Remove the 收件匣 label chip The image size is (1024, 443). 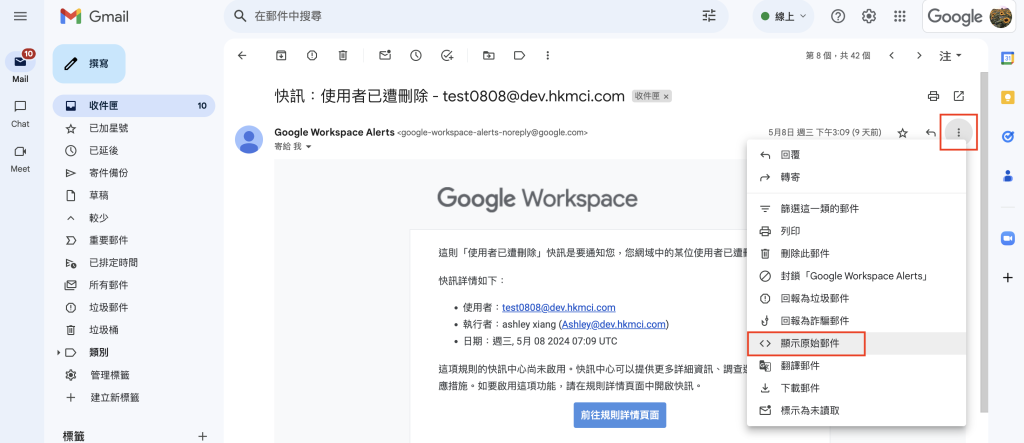pos(666,97)
